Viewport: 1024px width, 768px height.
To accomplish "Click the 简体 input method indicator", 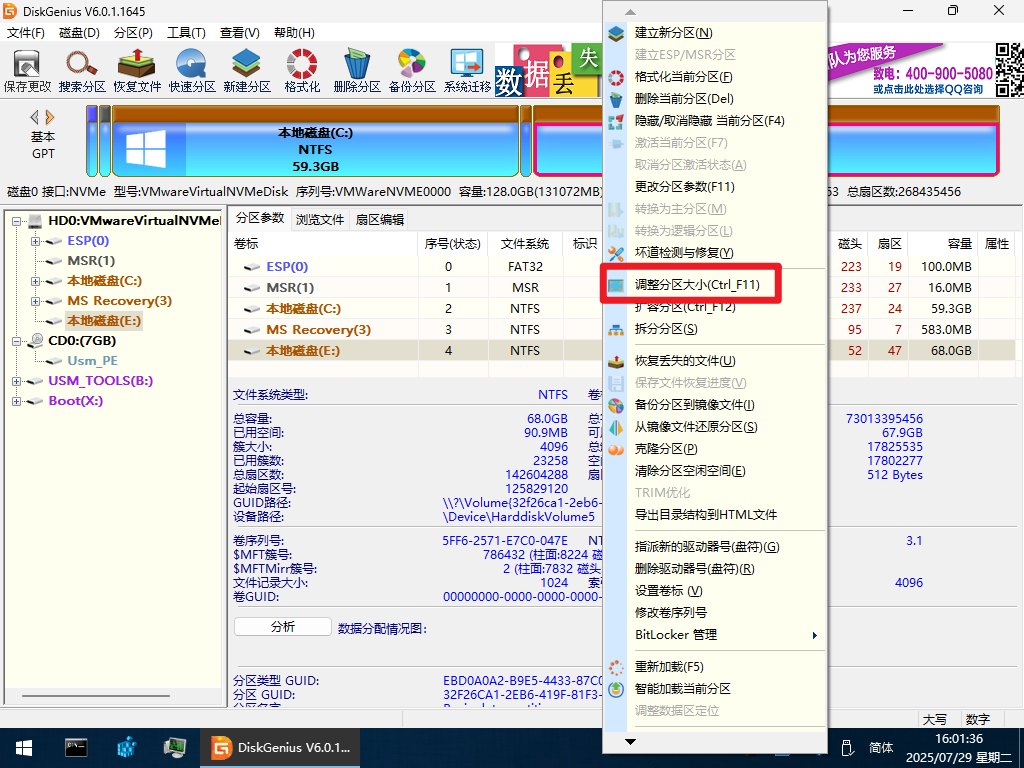I will [880, 748].
